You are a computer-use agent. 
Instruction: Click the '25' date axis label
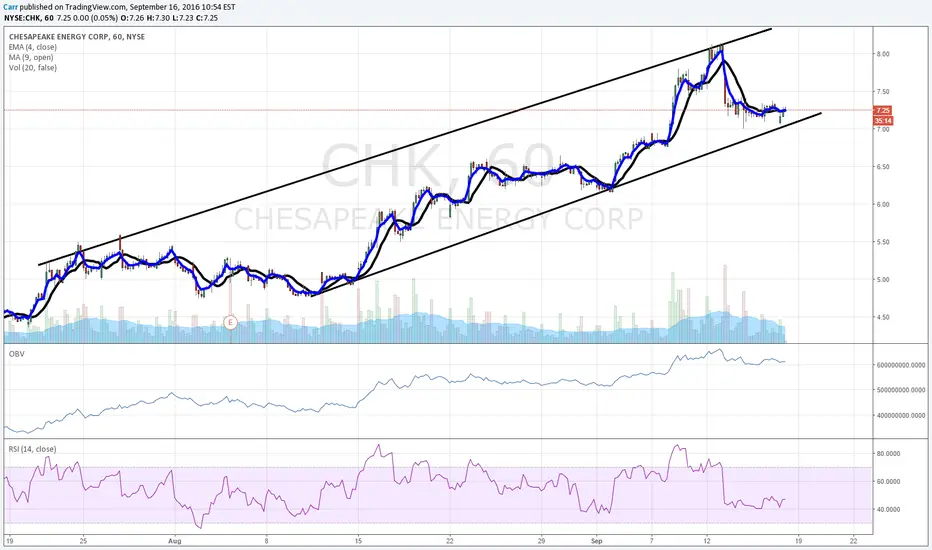[x=83, y=541]
